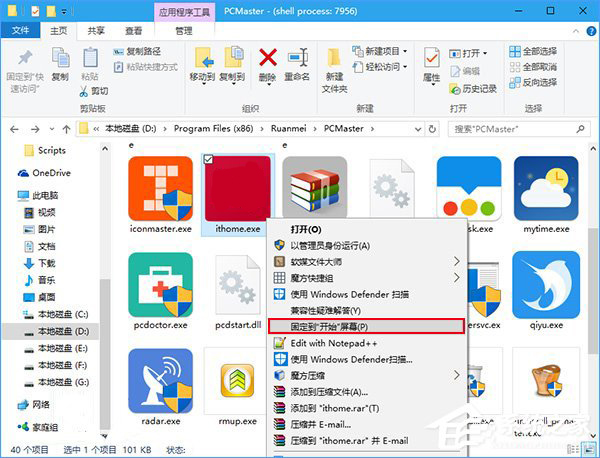
Task: Click the Scripts folder in the sidebar
Action: click(45, 150)
